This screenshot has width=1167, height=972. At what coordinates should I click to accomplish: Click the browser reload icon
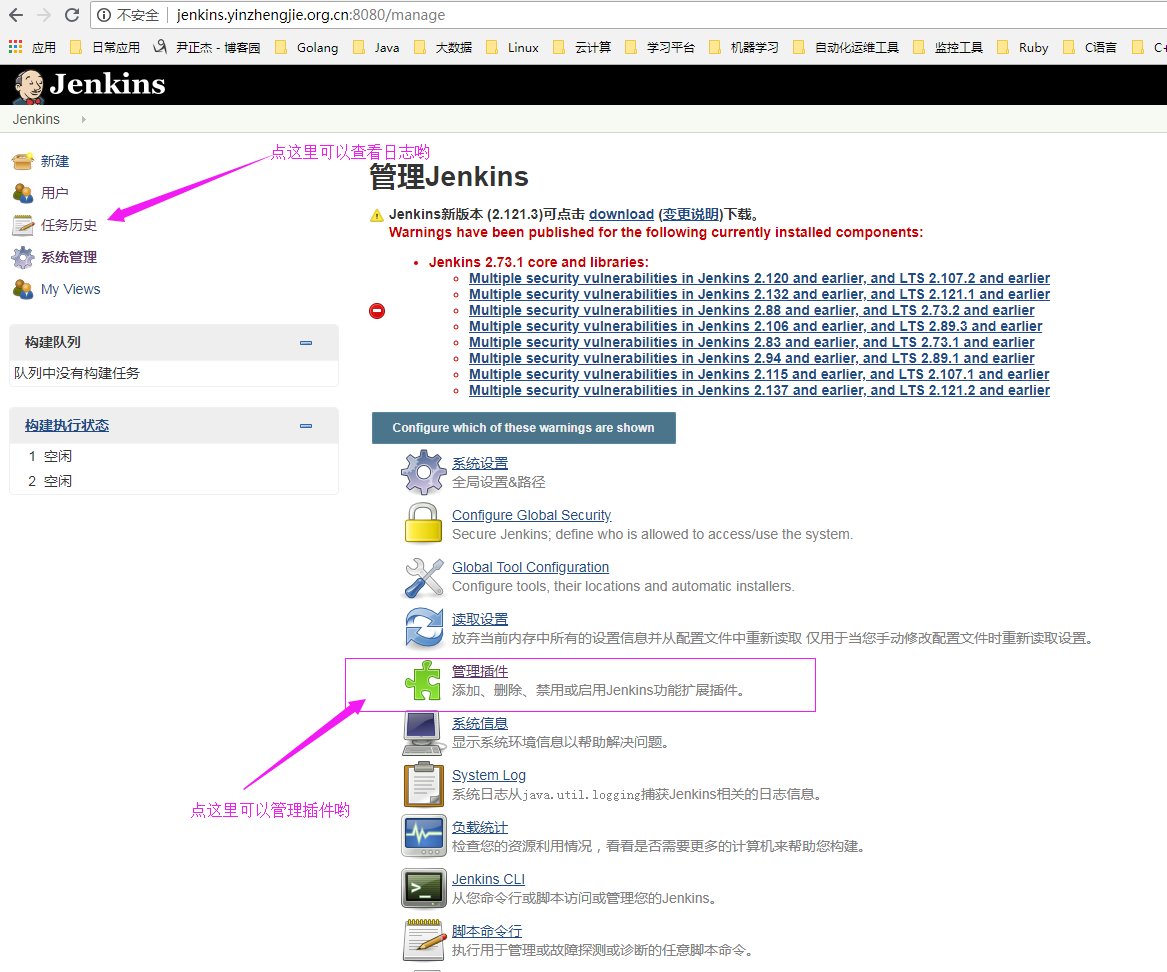(72, 15)
